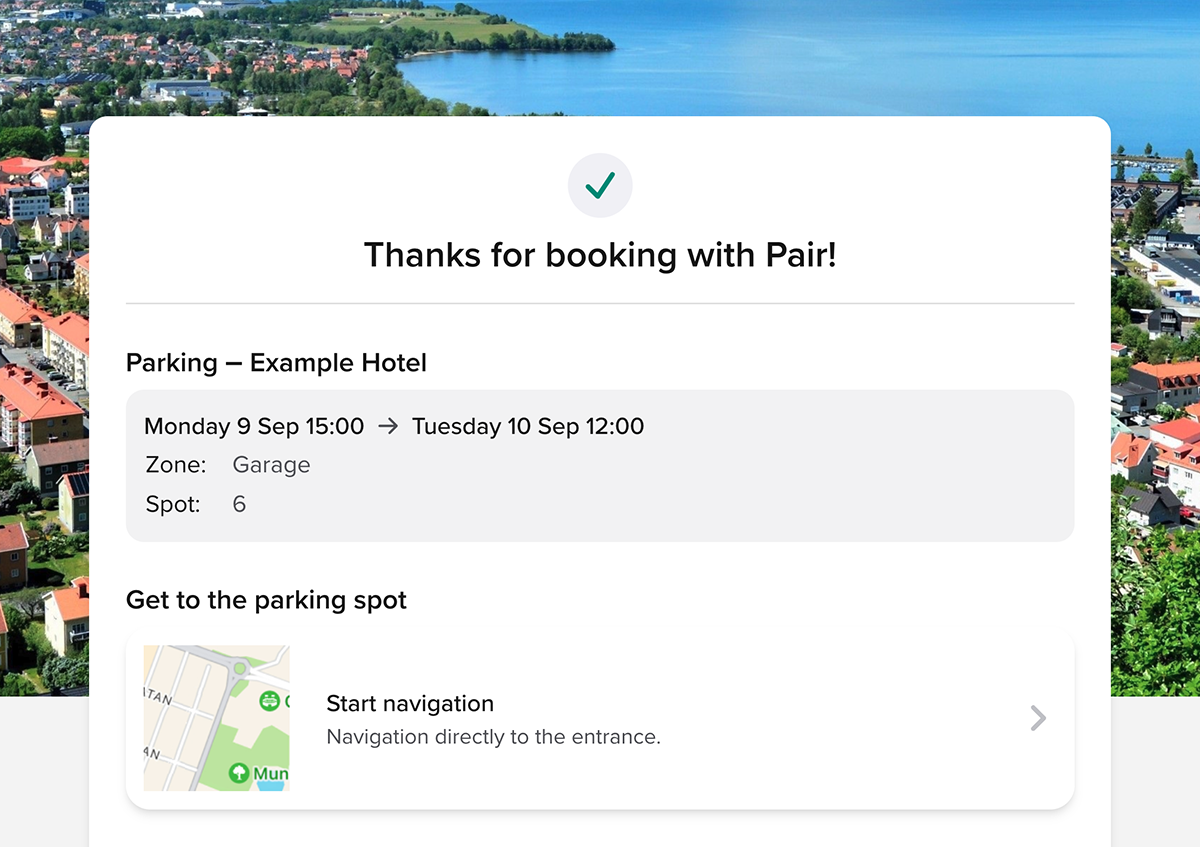Image resolution: width=1200 pixels, height=847 pixels.
Task: Click the green park tree map icon
Action: [239, 773]
